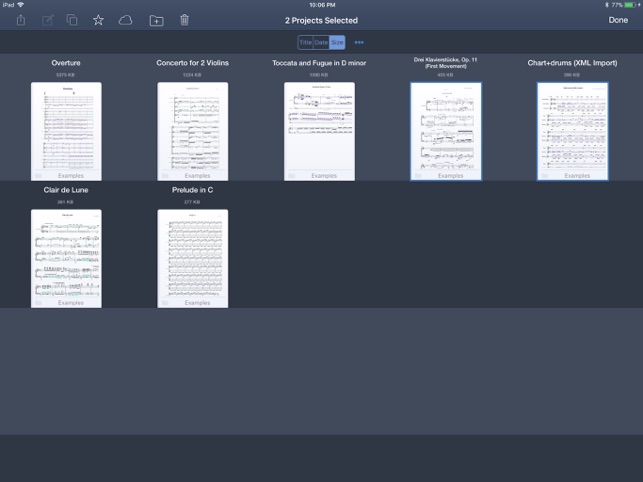
Task: Sort projects by Title
Action: pos(305,43)
